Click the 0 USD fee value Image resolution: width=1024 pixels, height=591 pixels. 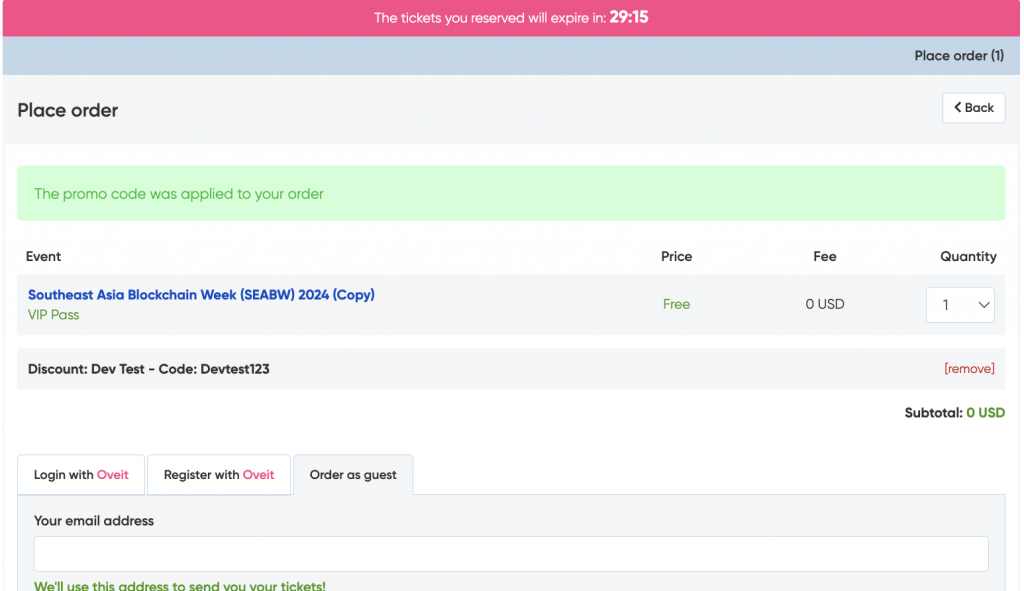tap(824, 303)
